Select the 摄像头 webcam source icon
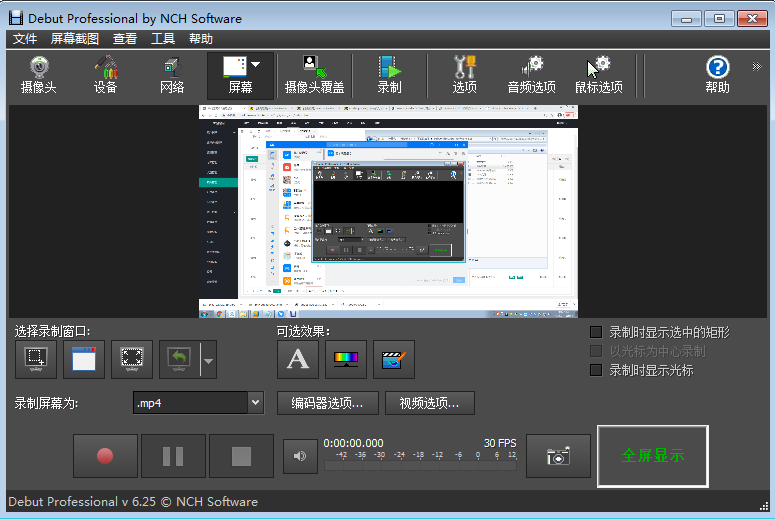Image resolution: width=775 pixels, height=519 pixels. pos(39,75)
